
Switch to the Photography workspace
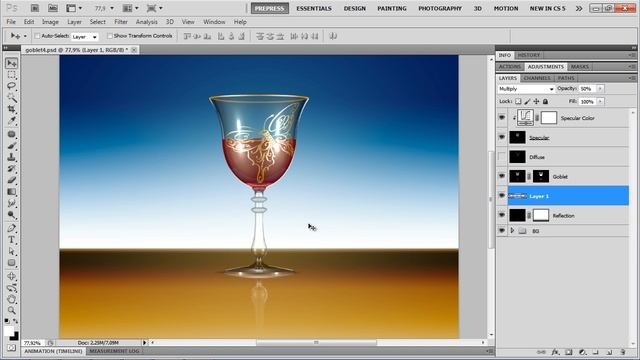tap(440, 8)
